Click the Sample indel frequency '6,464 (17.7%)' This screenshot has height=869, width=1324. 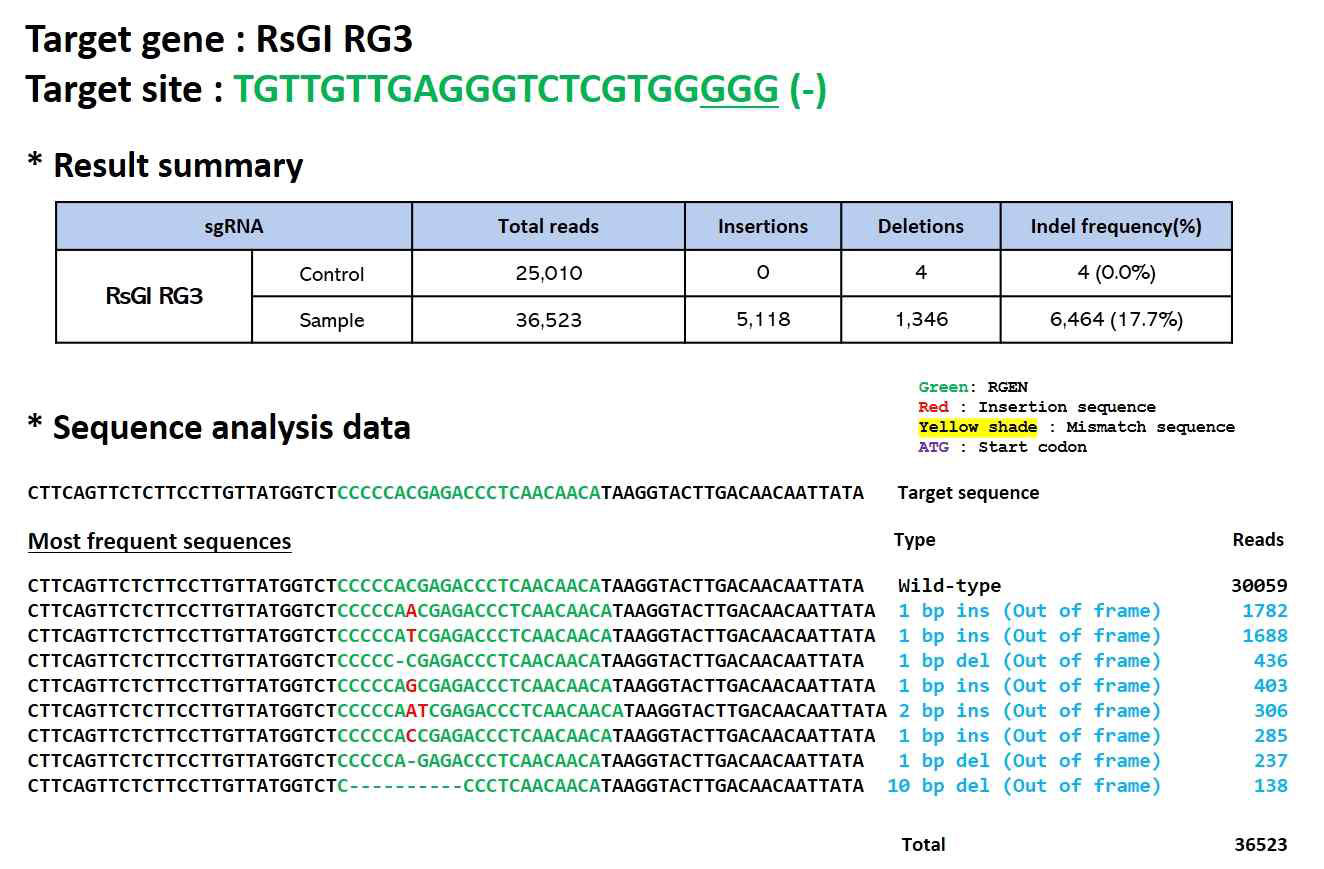click(x=1116, y=319)
